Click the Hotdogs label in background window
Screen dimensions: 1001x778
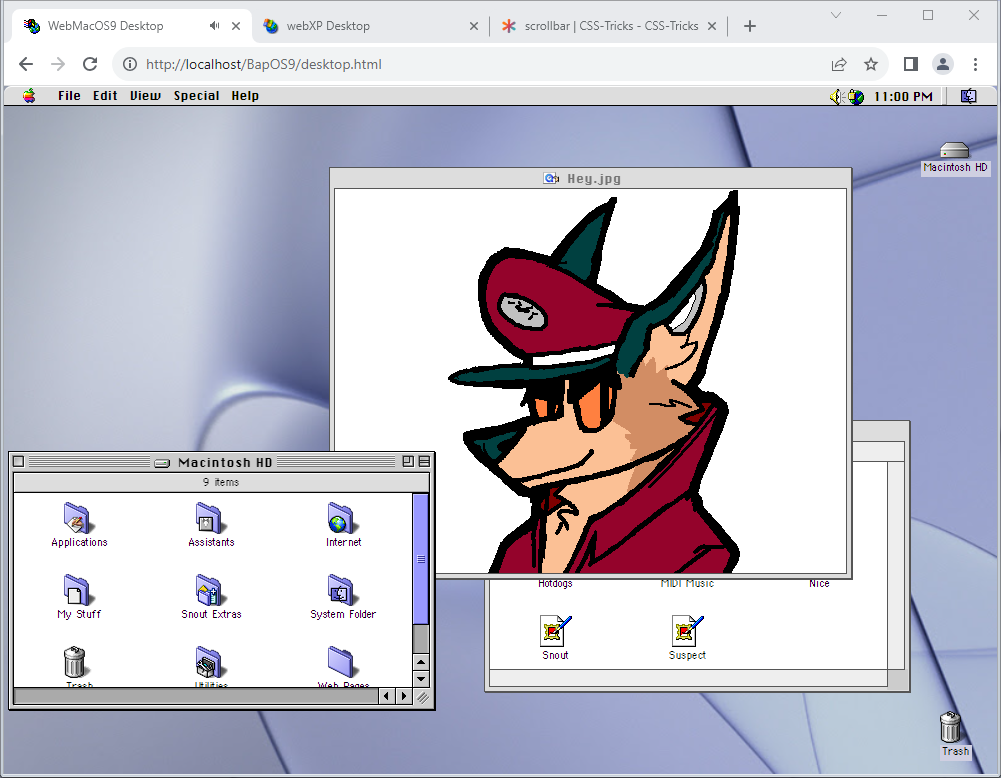point(555,583)
